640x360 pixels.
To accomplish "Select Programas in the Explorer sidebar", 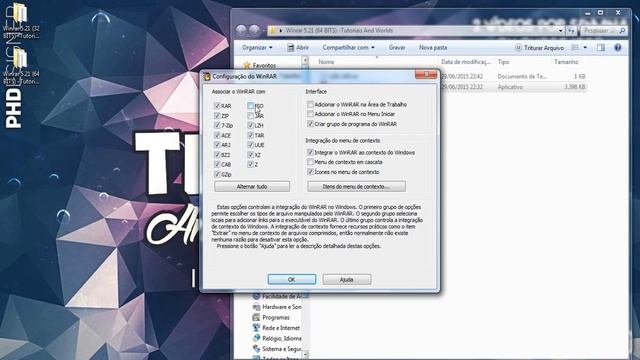I will coord(271,318).
